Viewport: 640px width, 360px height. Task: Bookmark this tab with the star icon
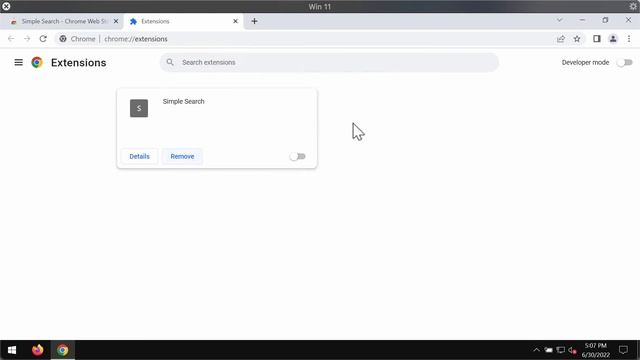tap(577, 39)
